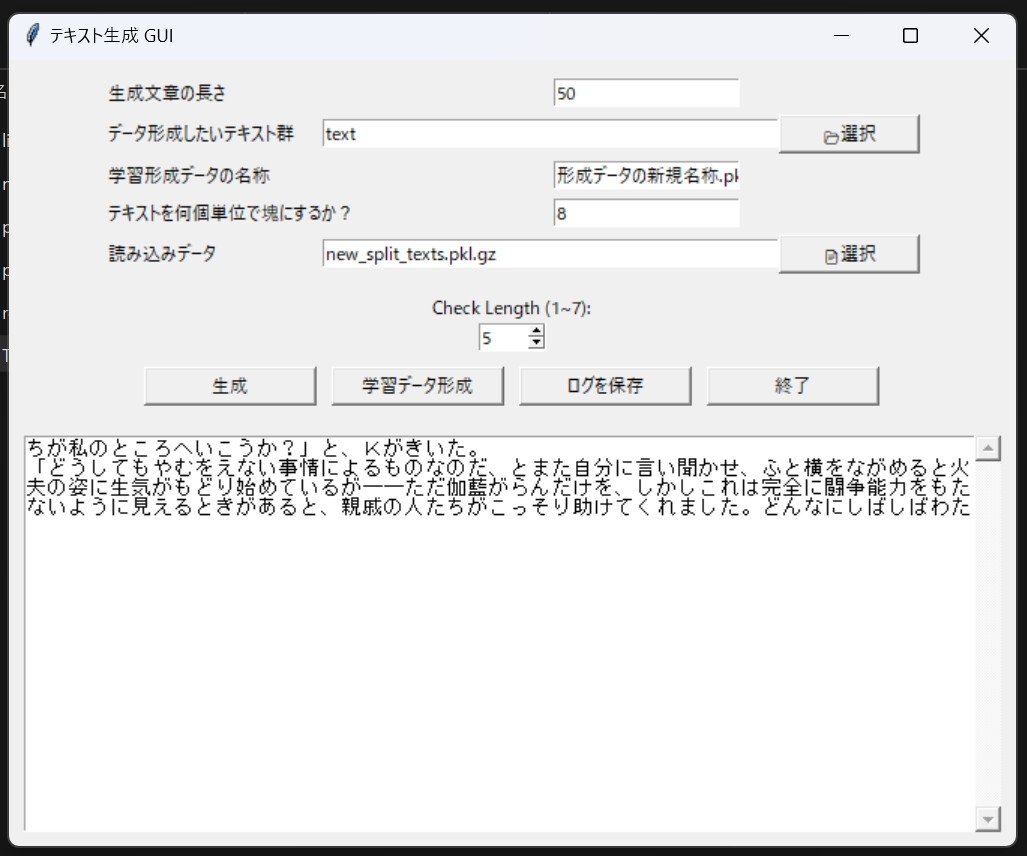
Task: Focus the chunk unit field showing 8
Action: tap(646, 213)
